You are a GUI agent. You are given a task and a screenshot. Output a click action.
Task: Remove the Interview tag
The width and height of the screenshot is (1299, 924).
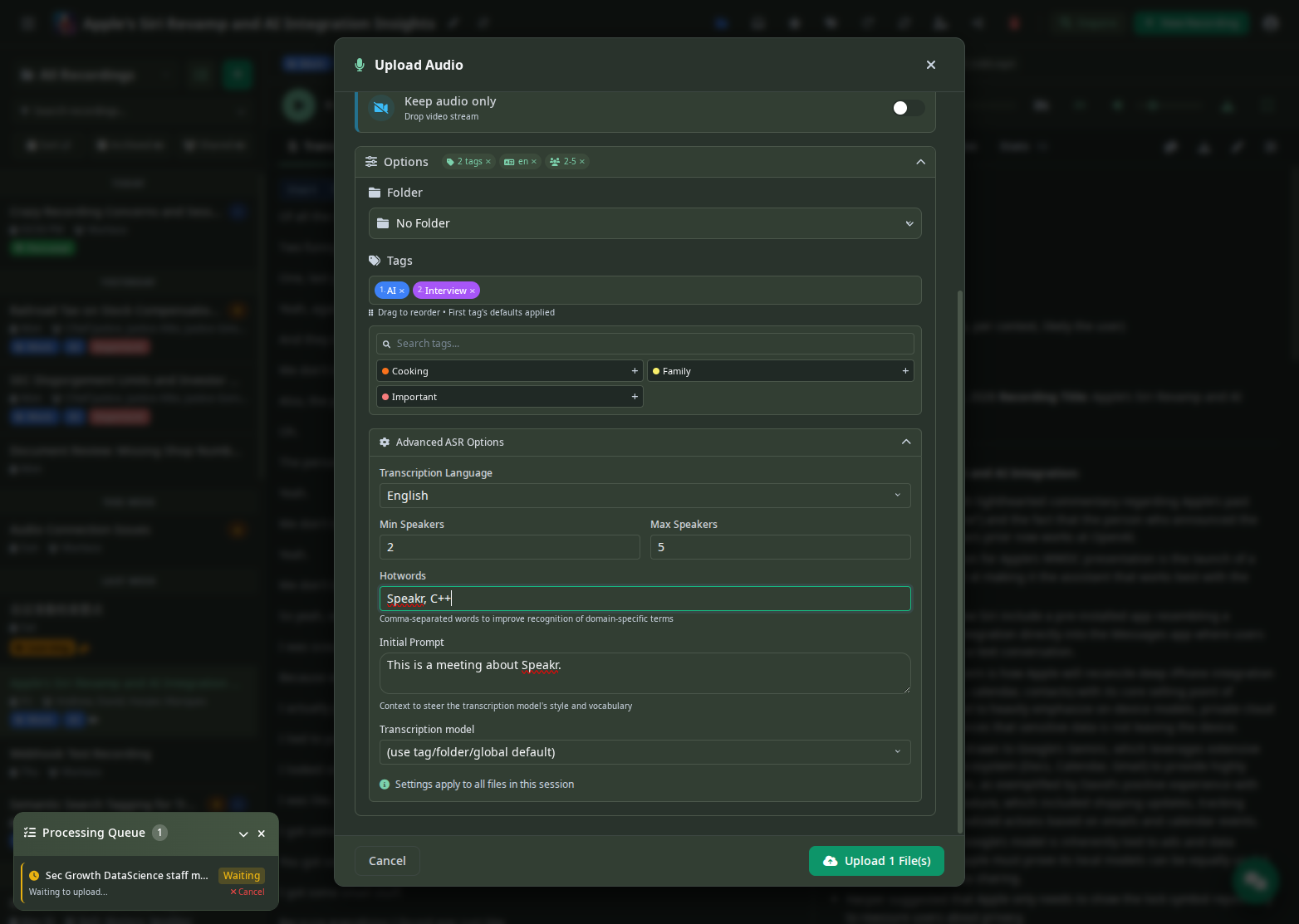[x=473, y=291]
